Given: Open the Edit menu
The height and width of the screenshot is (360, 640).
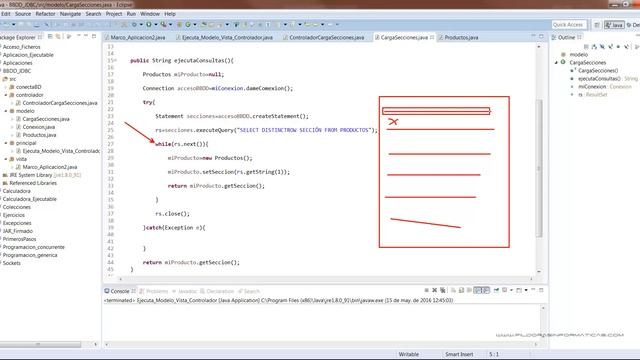Looking at the screenshot, I should pos(6,14).
